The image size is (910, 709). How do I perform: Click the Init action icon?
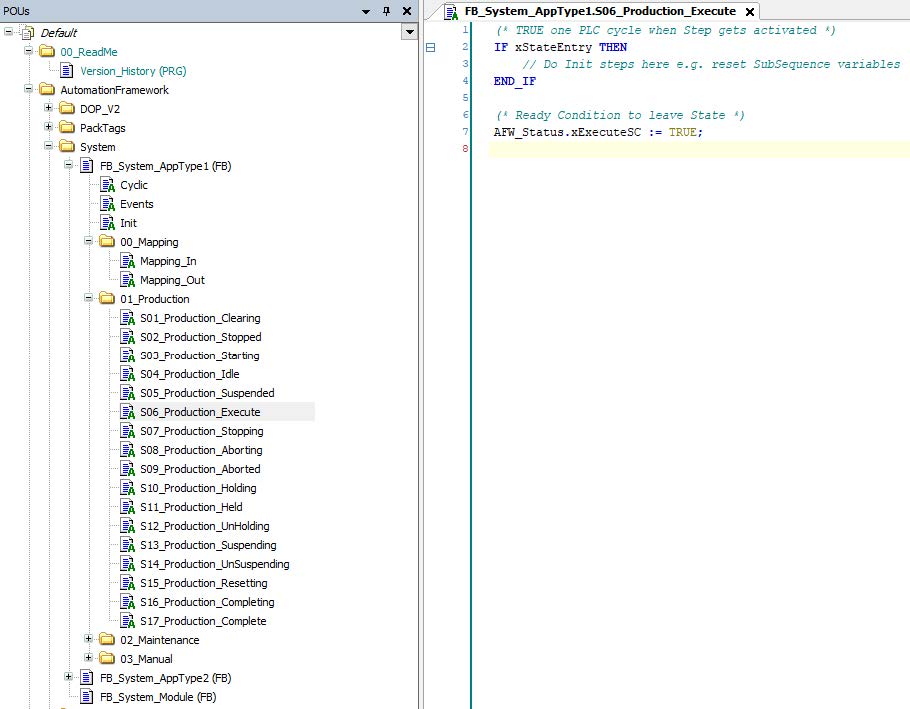click(x=108, y=223)
